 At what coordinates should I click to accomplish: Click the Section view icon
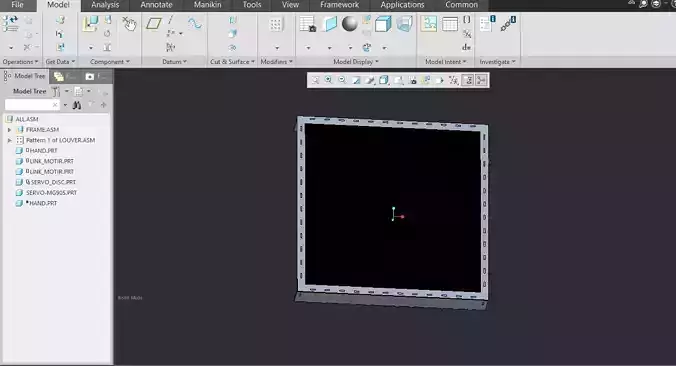click(x=329, y=24)
